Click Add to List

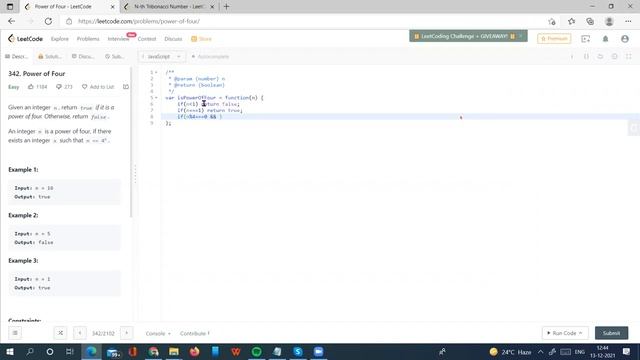coord(98,87)
